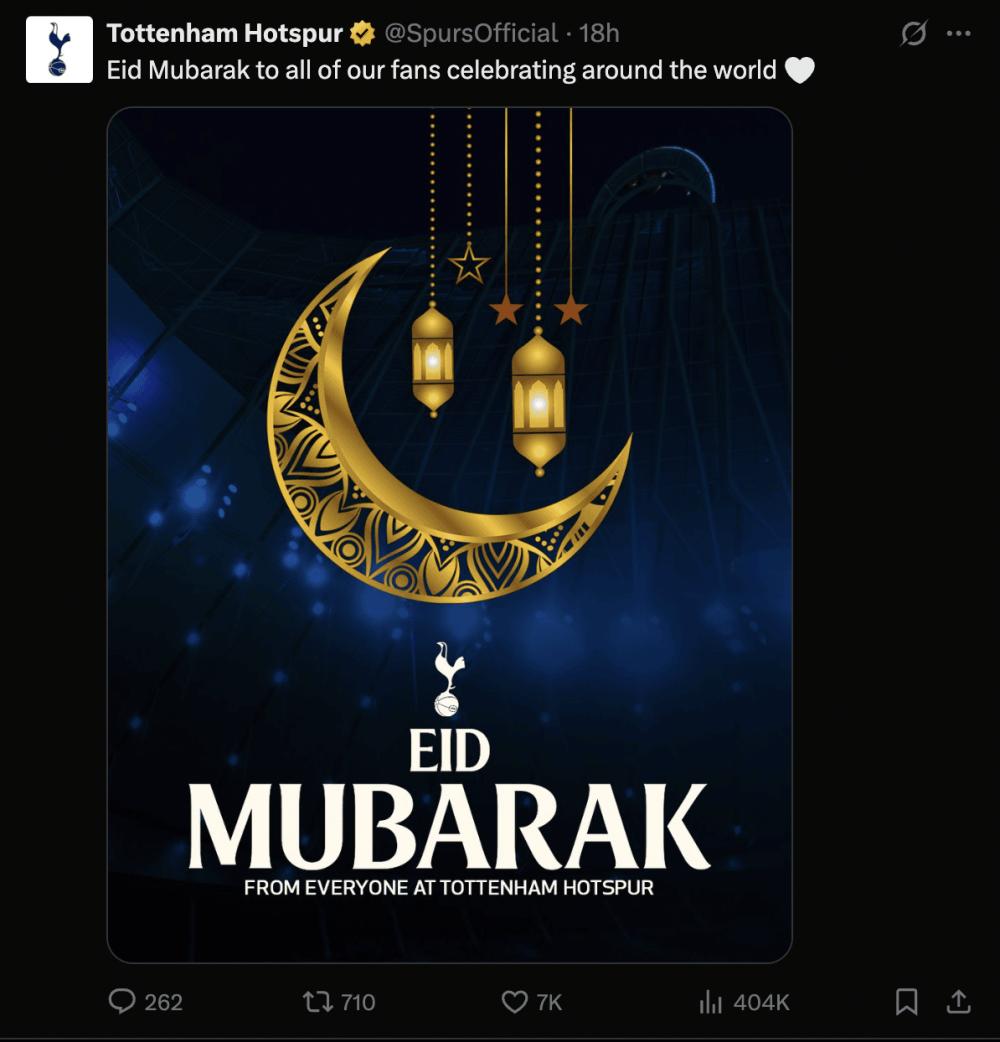
Task: Open the three-dot more options menu
Action: pyautogui.click(x=958, y=33)
